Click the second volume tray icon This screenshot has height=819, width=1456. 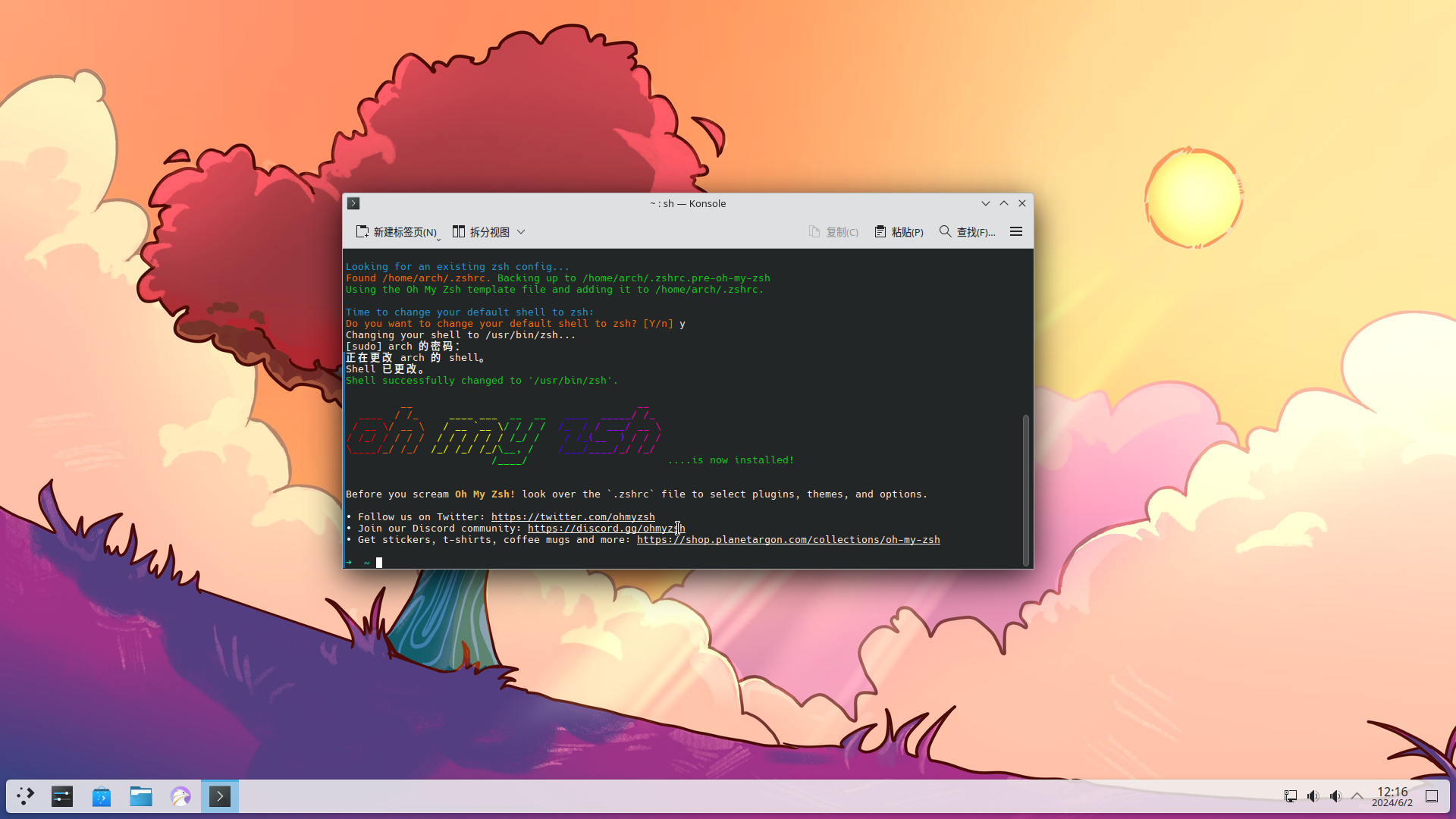click(1336, 796)
